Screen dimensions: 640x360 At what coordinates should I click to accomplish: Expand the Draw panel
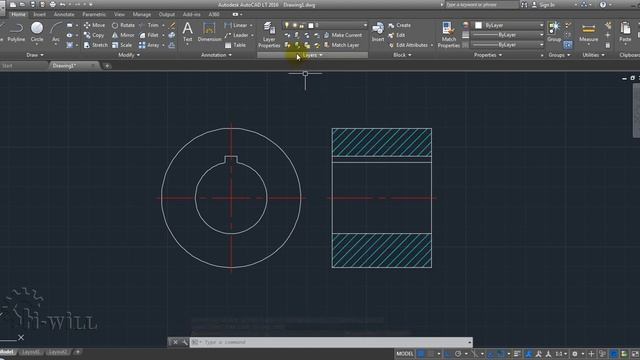click(35, 55)
